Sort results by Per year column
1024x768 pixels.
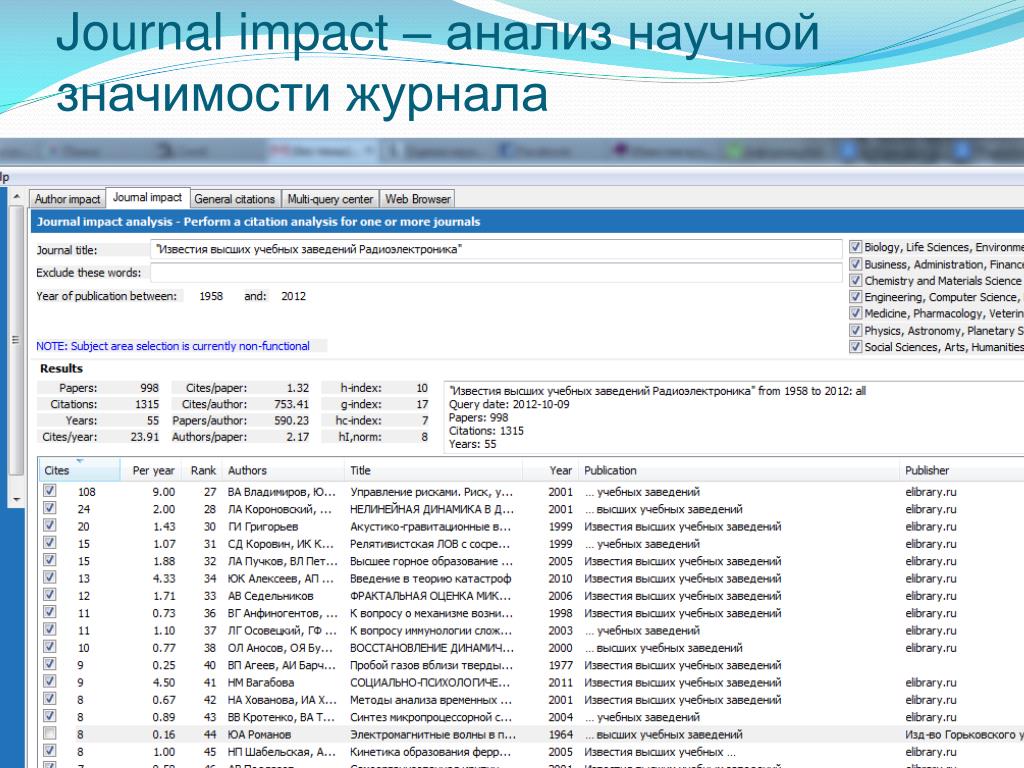pos(153,470)
